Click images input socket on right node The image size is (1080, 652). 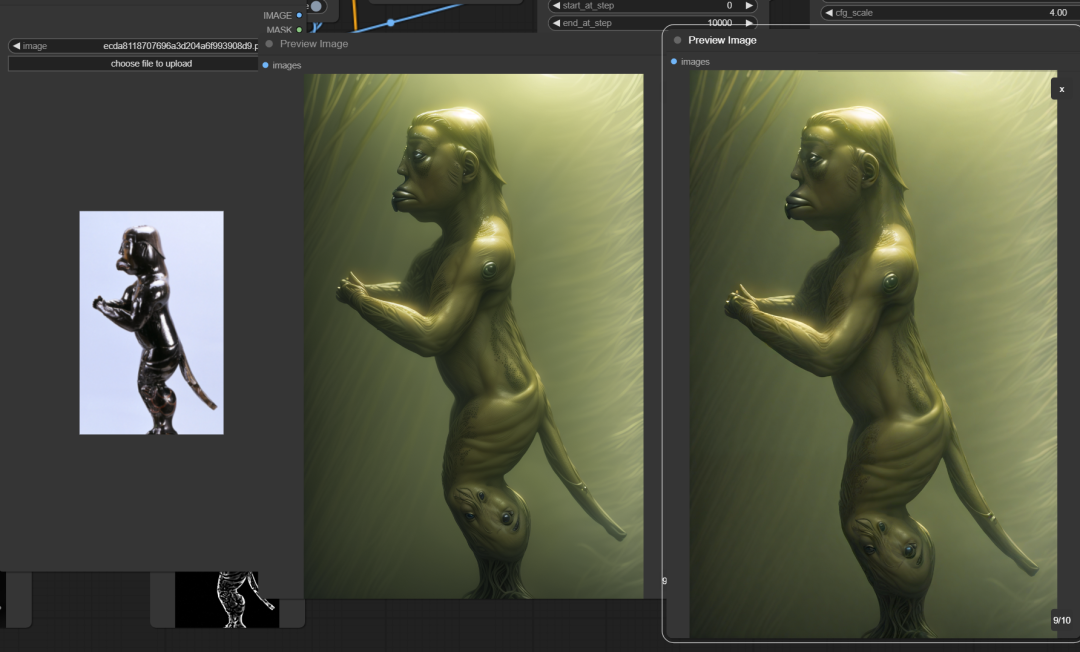pos(674,62)
